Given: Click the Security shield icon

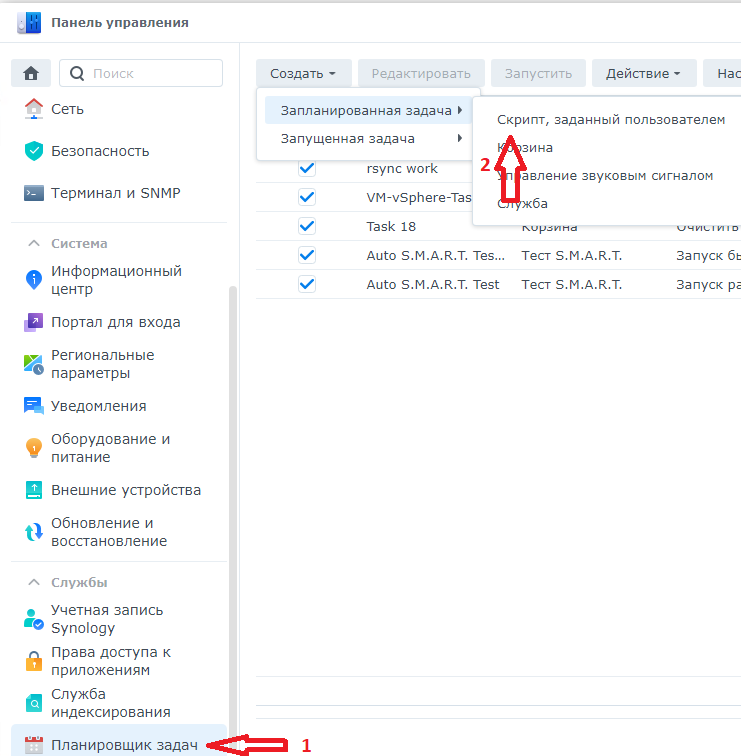Looking at the screenshot, I should tap(34, 151).
